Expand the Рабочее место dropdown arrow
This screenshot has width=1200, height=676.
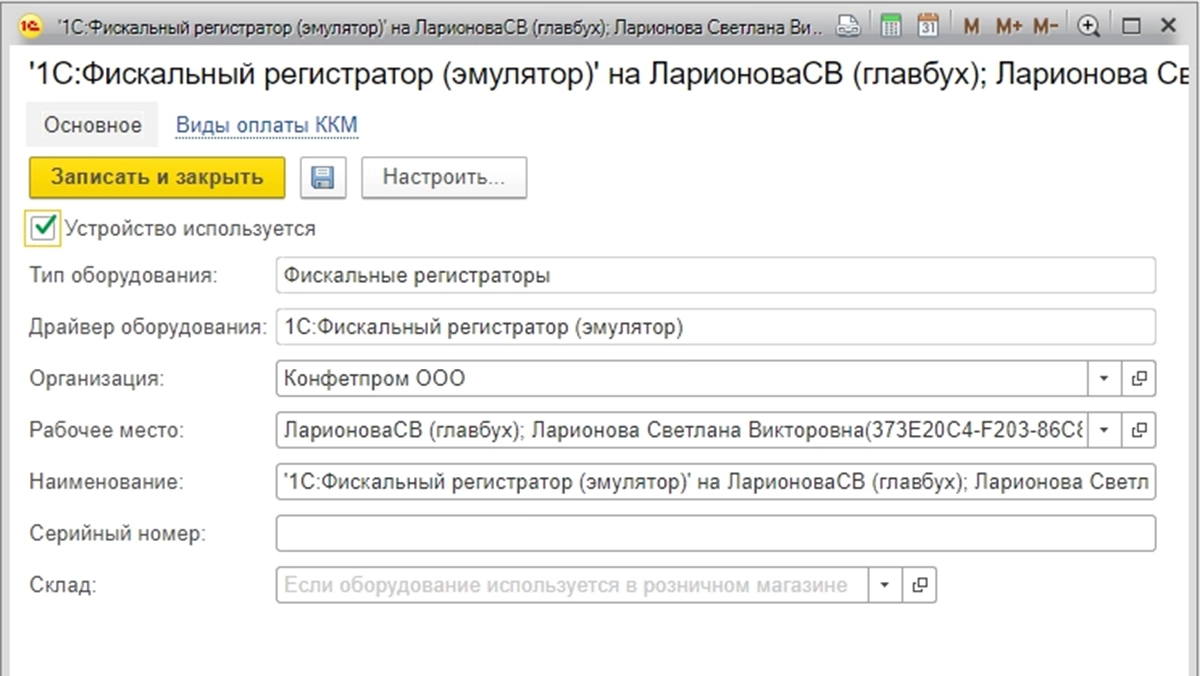[1104, 431]
